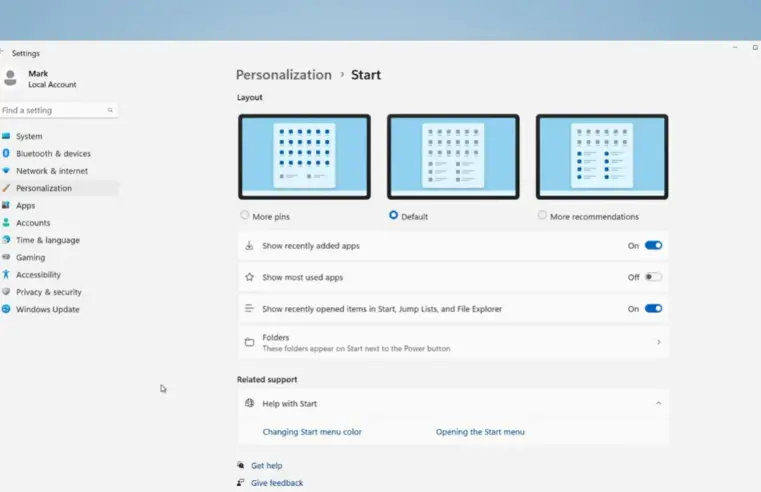This screenshot has width=761, height=492.
Task: Disable Show recently added apps toggle
Action: (653, 245)
